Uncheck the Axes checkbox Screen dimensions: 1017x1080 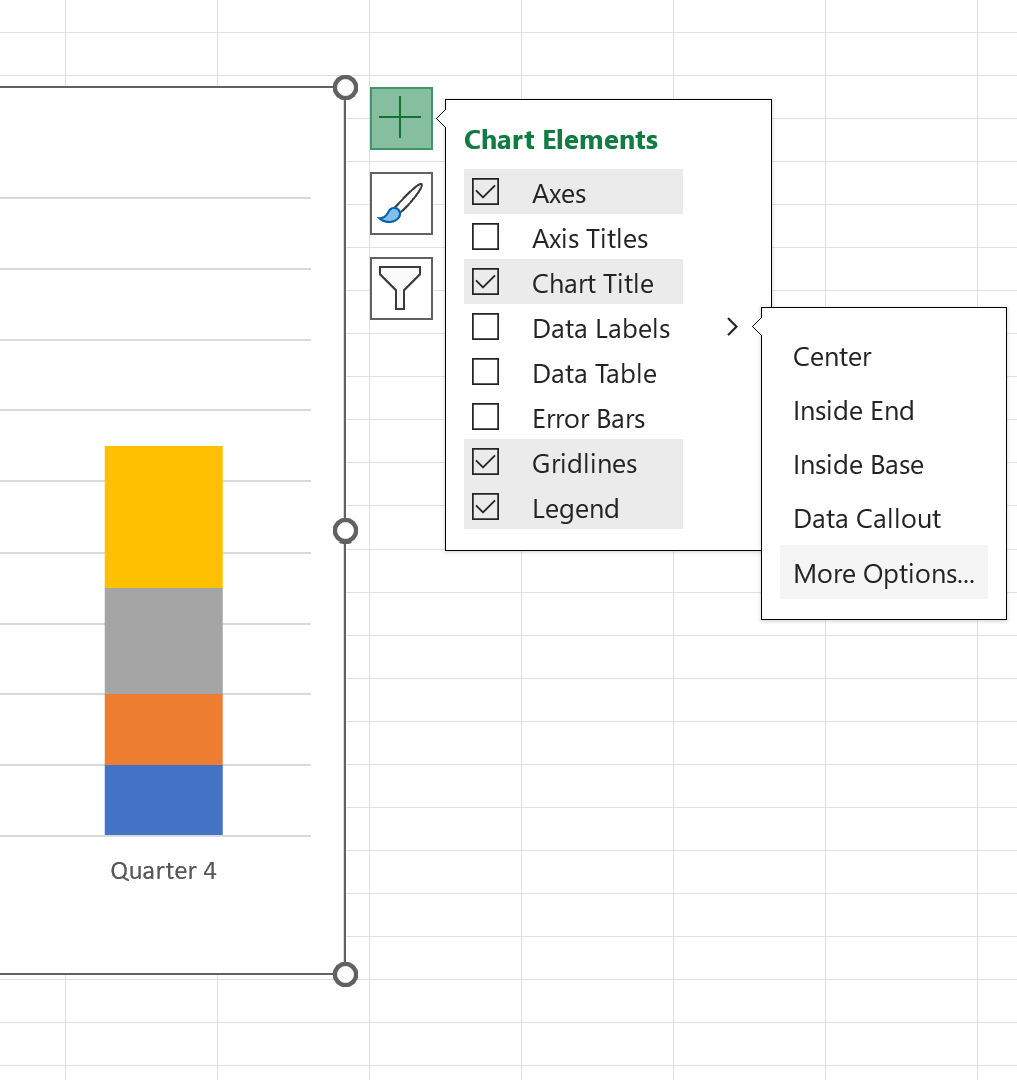point(485,191)
